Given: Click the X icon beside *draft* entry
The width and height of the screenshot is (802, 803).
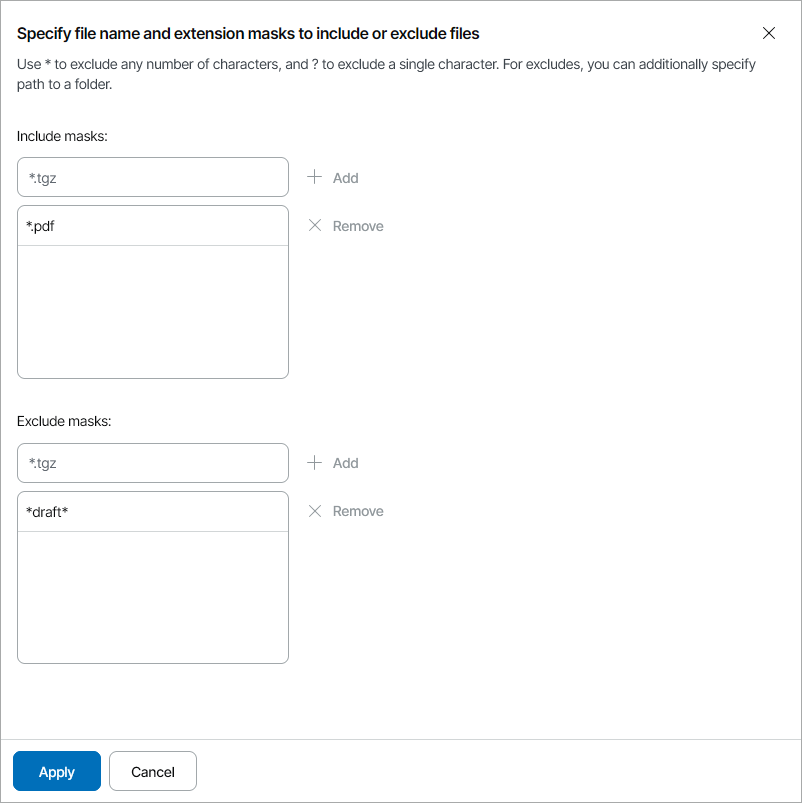Looking at the screenshot, I should [315, 511].
